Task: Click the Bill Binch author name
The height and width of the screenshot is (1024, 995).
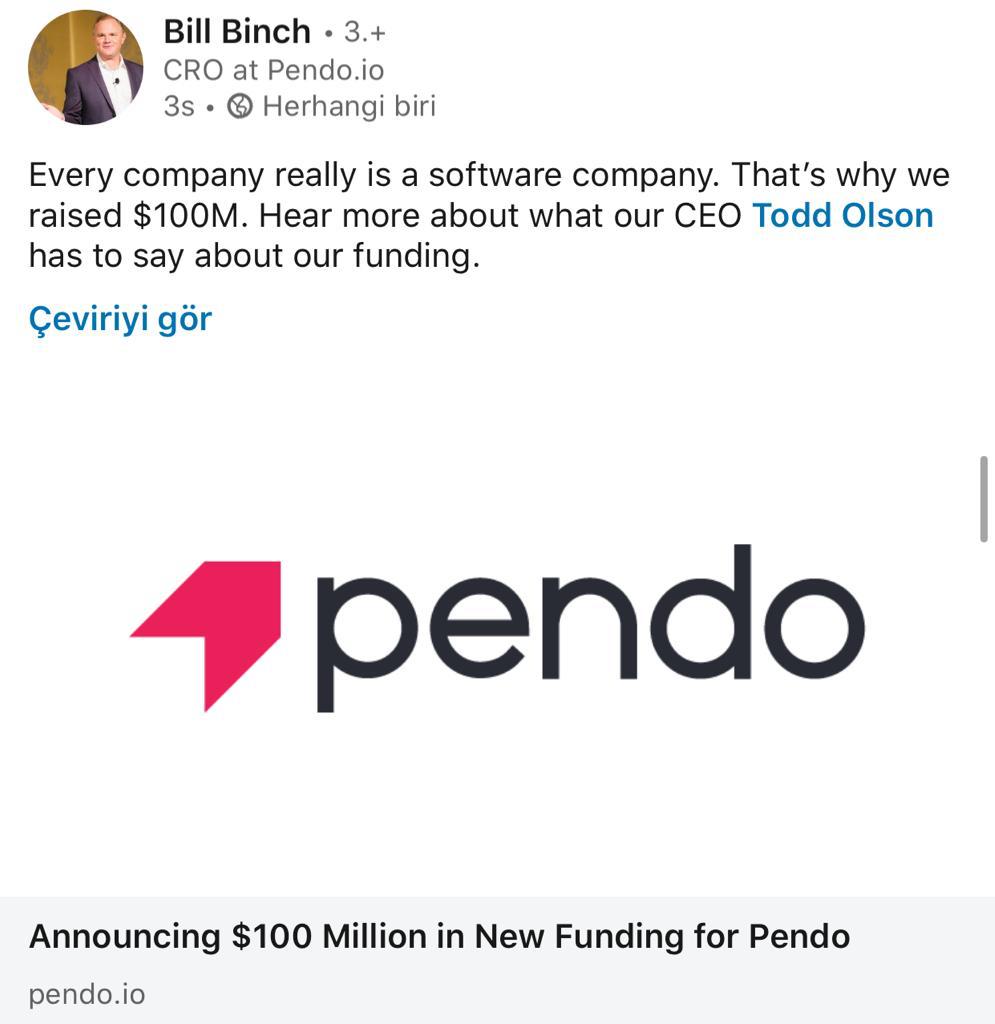Action: [x=237, y=32]
